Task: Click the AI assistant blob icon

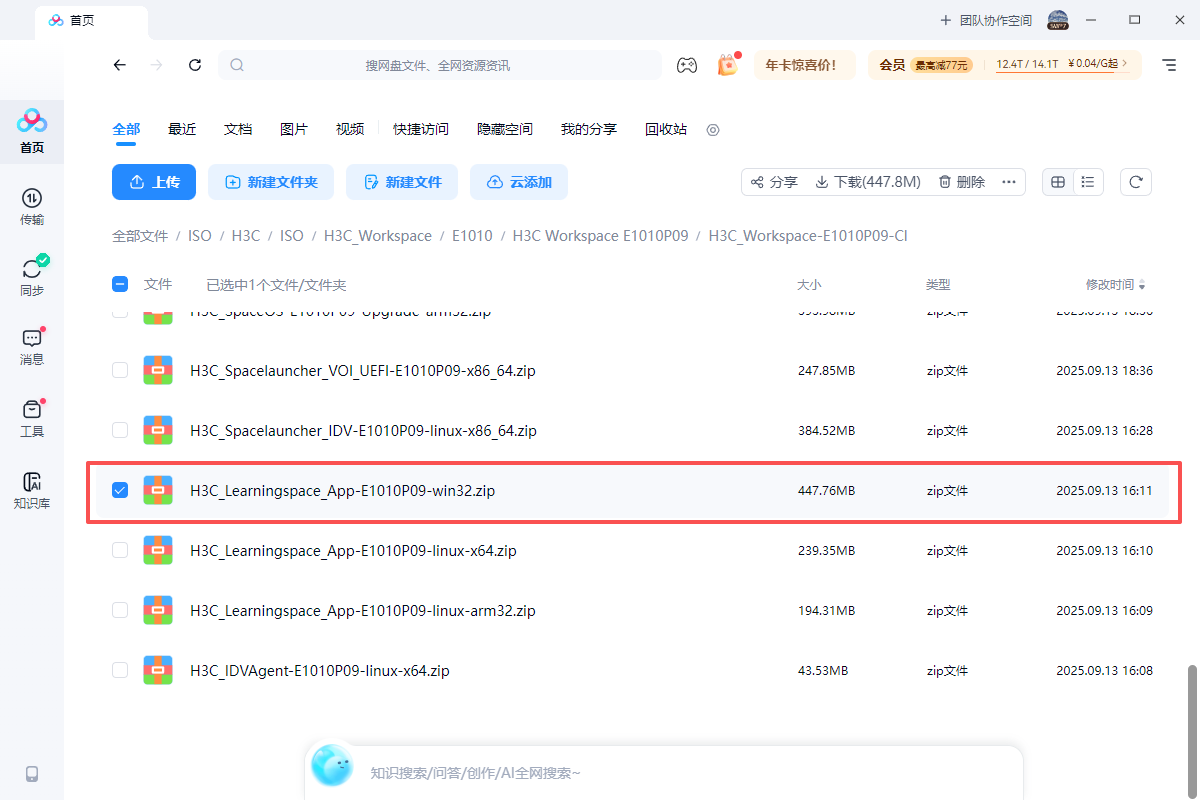Action: [x=332, y=766]
